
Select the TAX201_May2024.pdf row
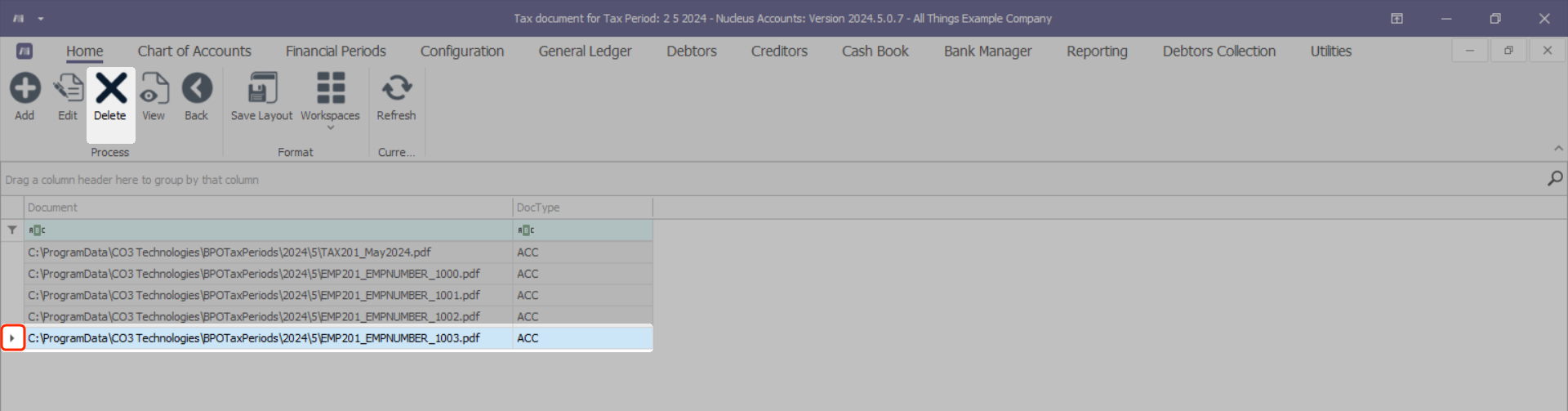point(338,252)
